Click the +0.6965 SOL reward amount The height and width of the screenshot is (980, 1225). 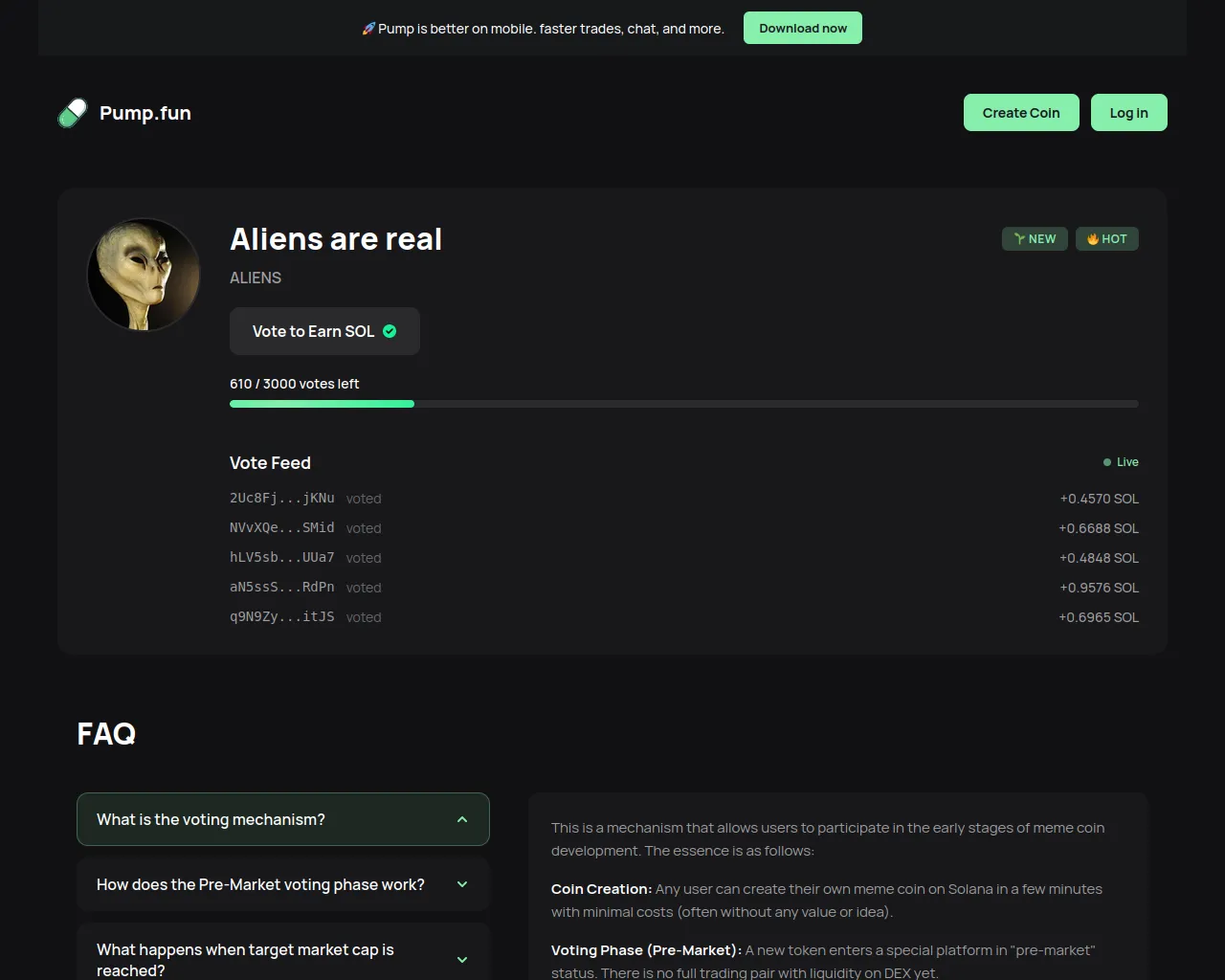click(x=1099, y=617)
